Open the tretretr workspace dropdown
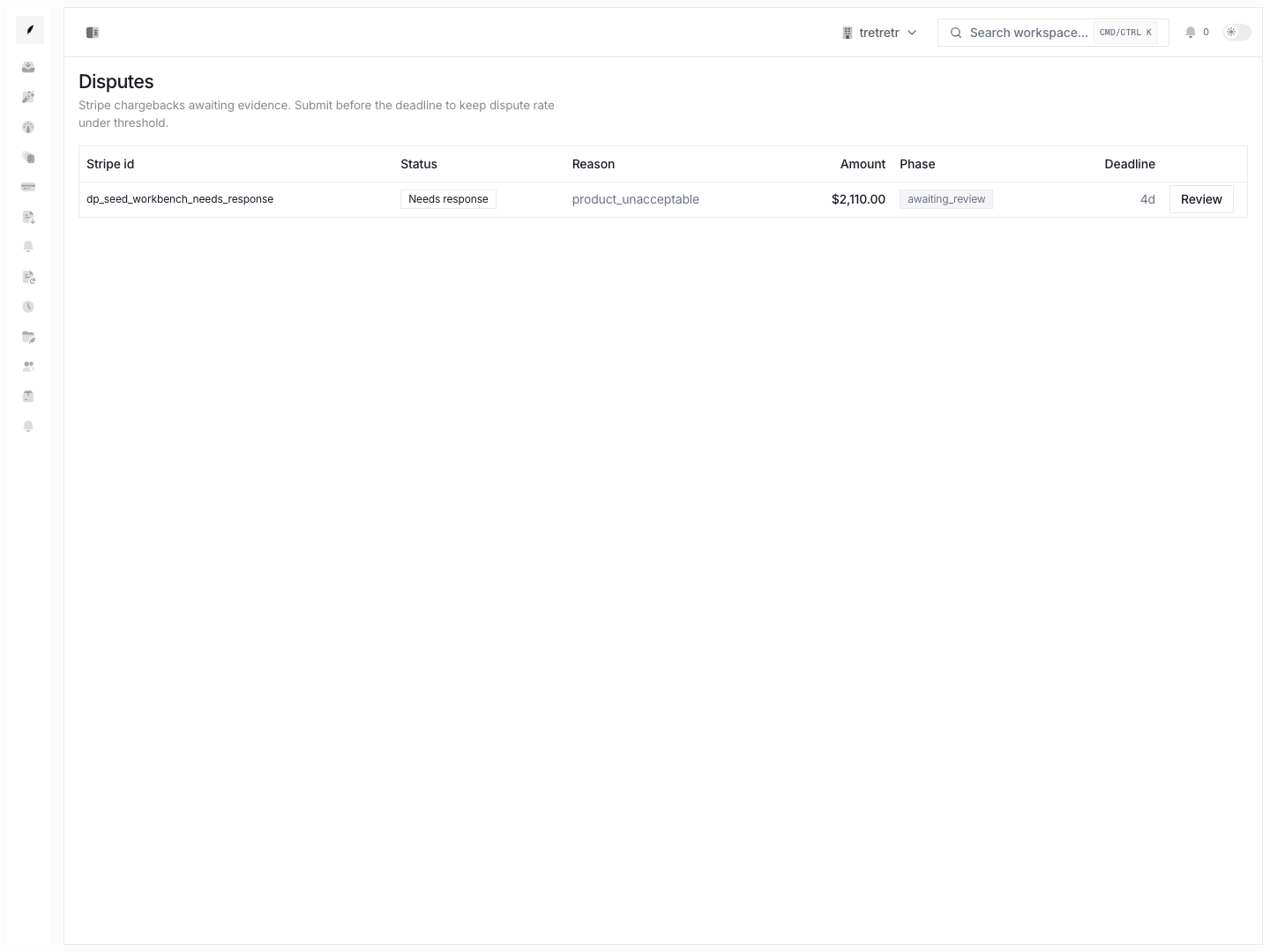The image size is (1270, 952). tap(879, 33)
